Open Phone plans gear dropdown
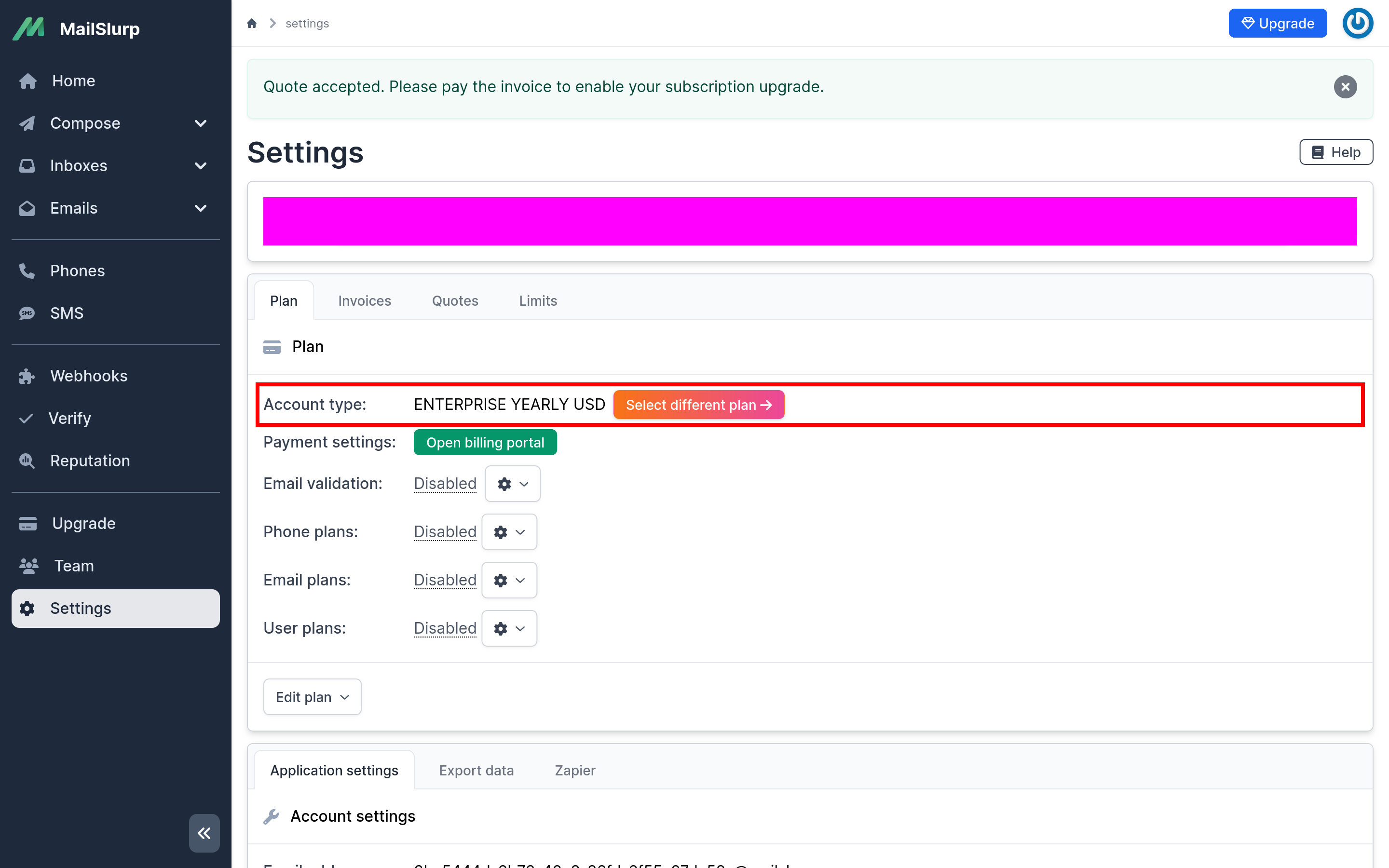1389x868 pixels. coord(509,532)
